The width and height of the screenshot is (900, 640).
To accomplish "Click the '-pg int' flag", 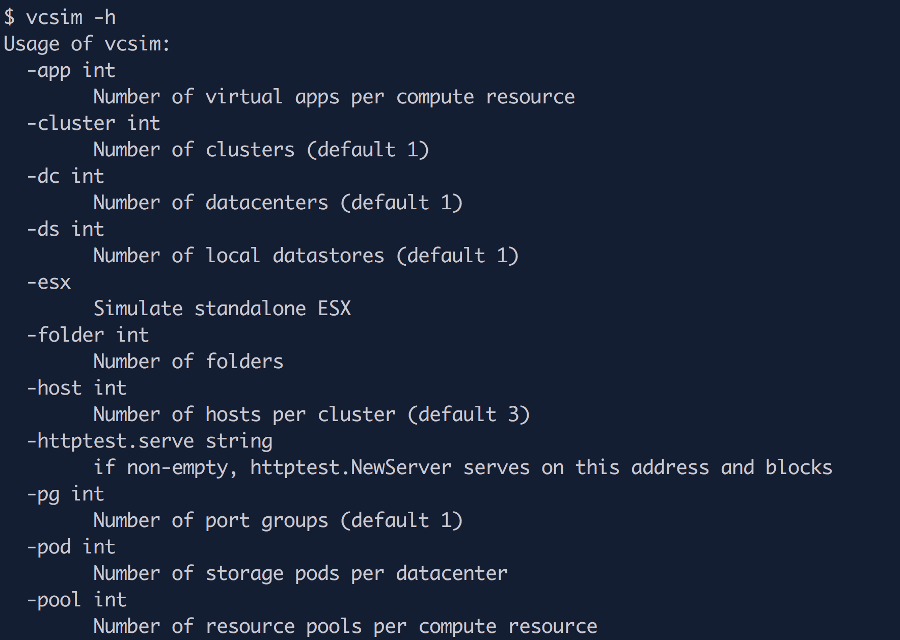I will point(65,494).
